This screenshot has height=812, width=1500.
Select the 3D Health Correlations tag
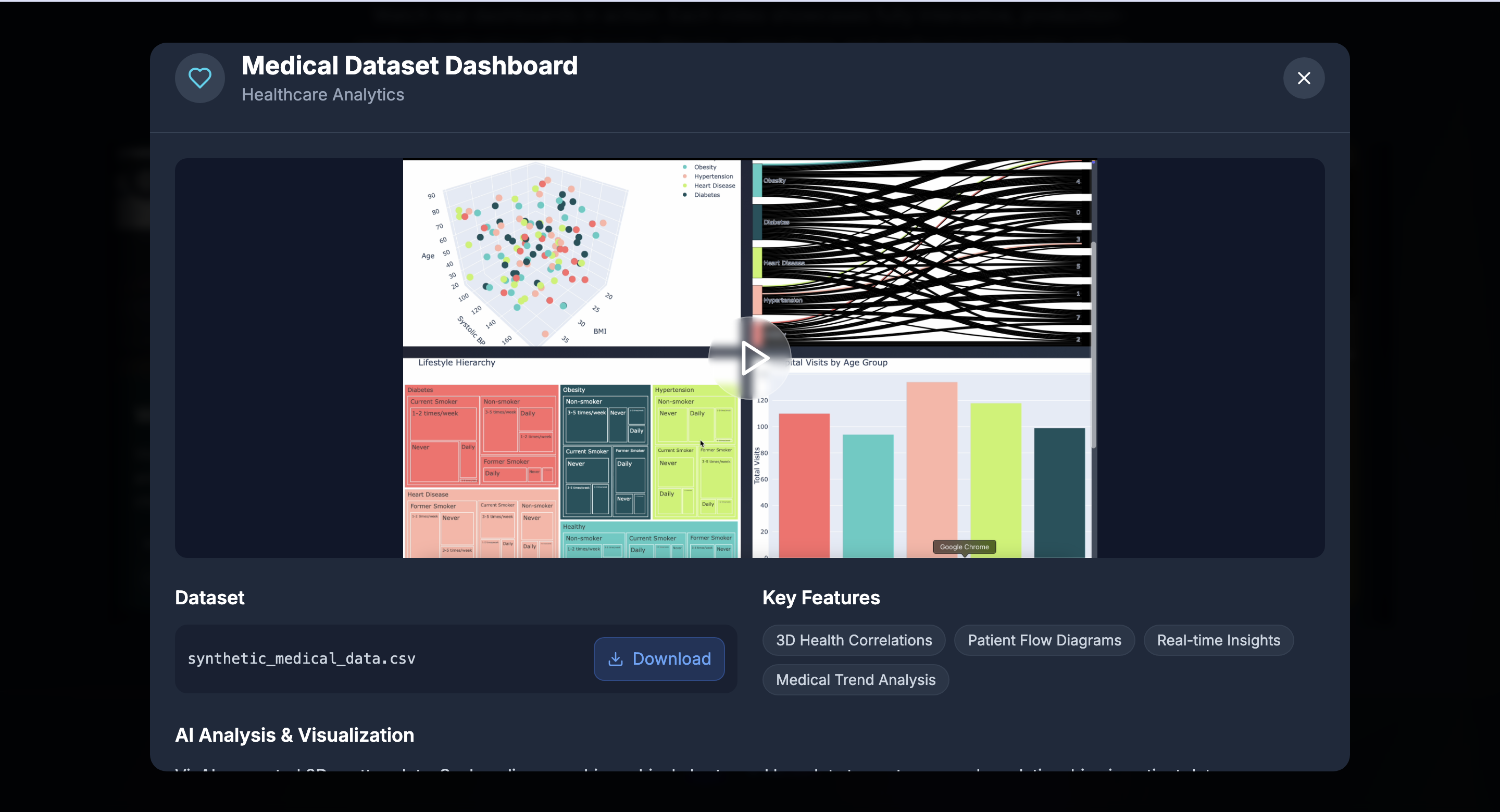click(x=853, y=640)
